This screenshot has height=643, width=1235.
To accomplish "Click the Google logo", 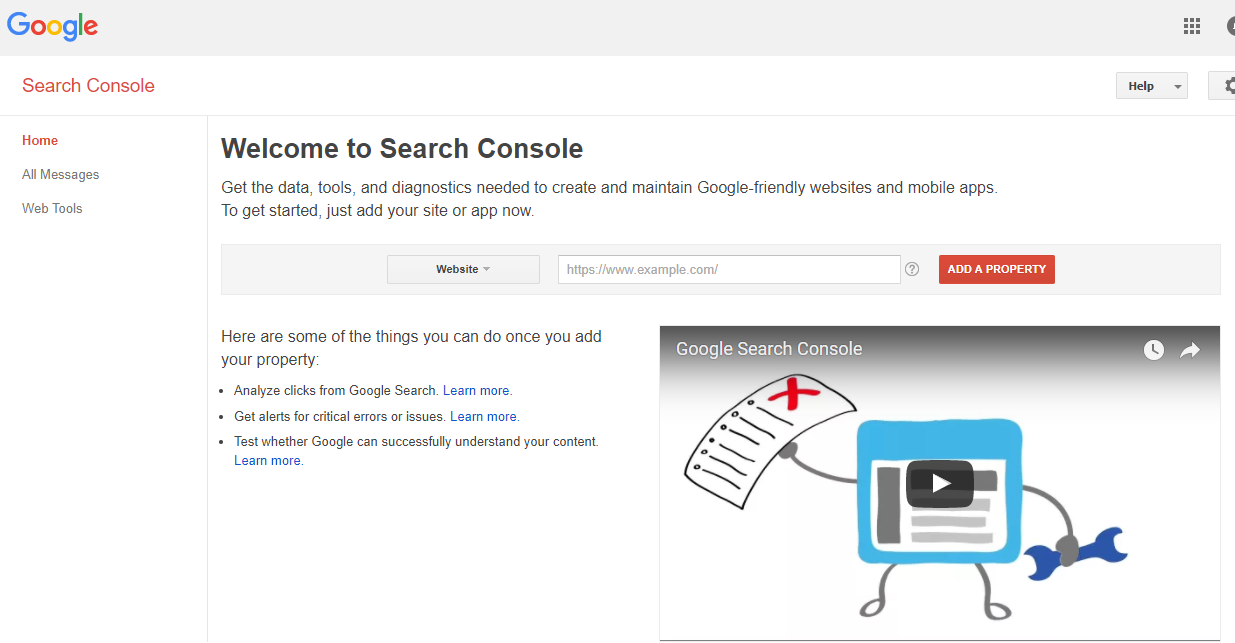I will pyautogui.click(x=52, y=27).
